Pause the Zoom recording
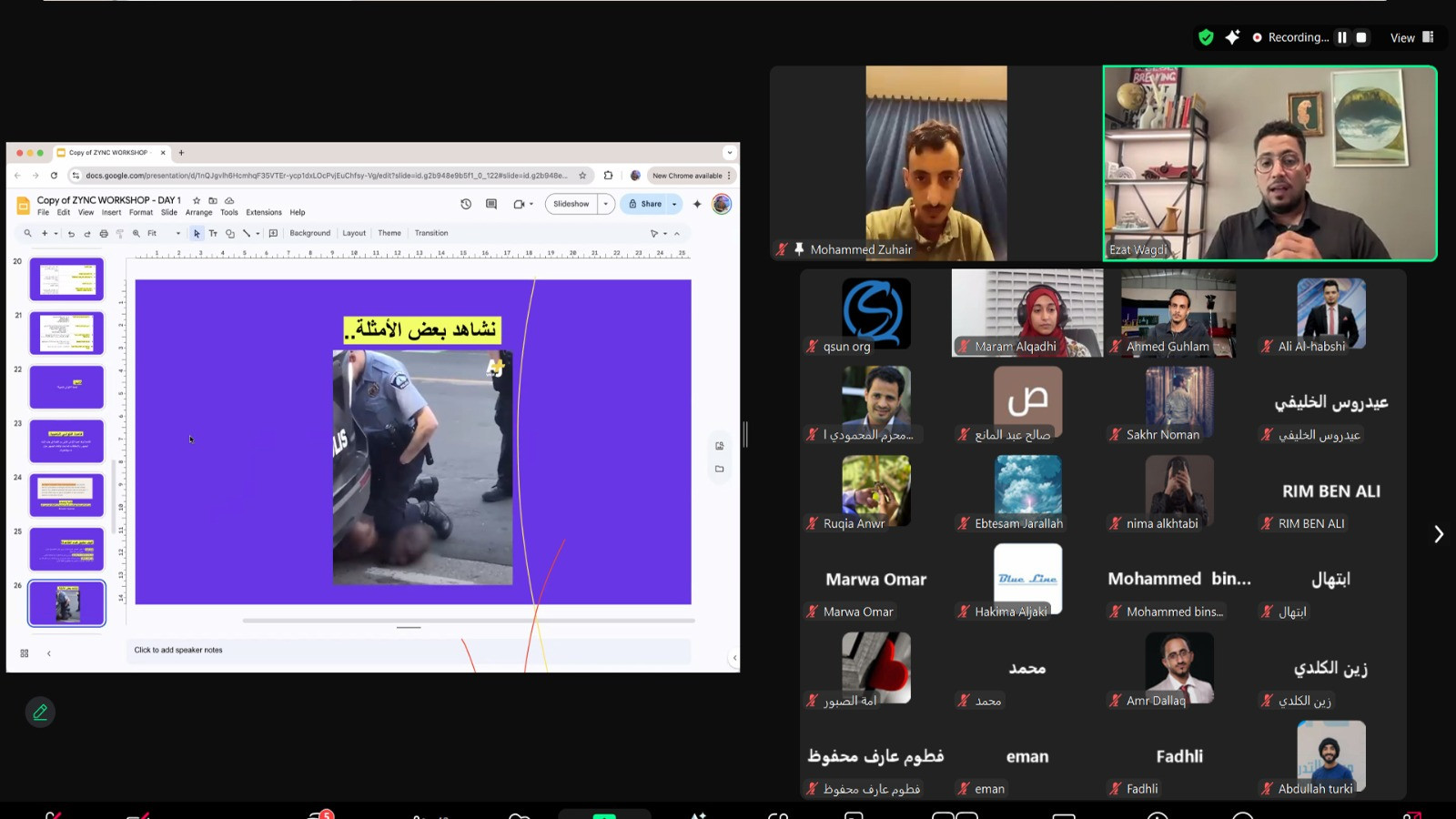 click(1341, 37)
